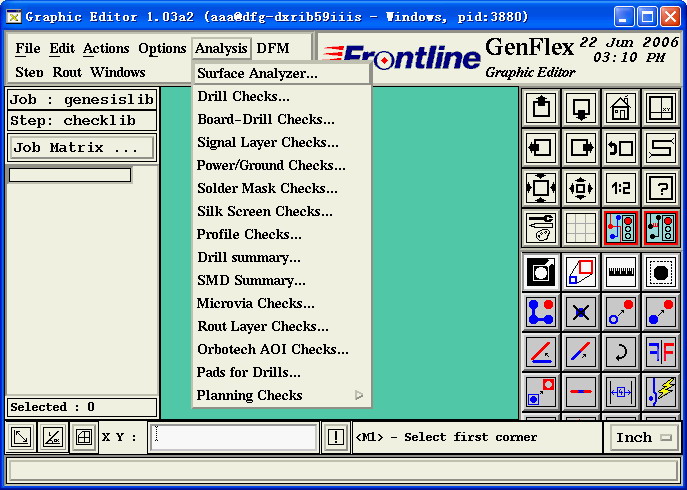Image resolution: width=687 pixels, height=490 pixels.
Task: Expand the Planning Checks submenu arrow
Action: (359, 395)
